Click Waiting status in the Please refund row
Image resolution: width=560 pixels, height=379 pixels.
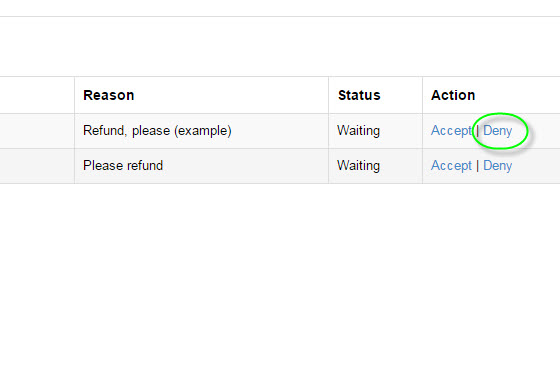(358, 166)
